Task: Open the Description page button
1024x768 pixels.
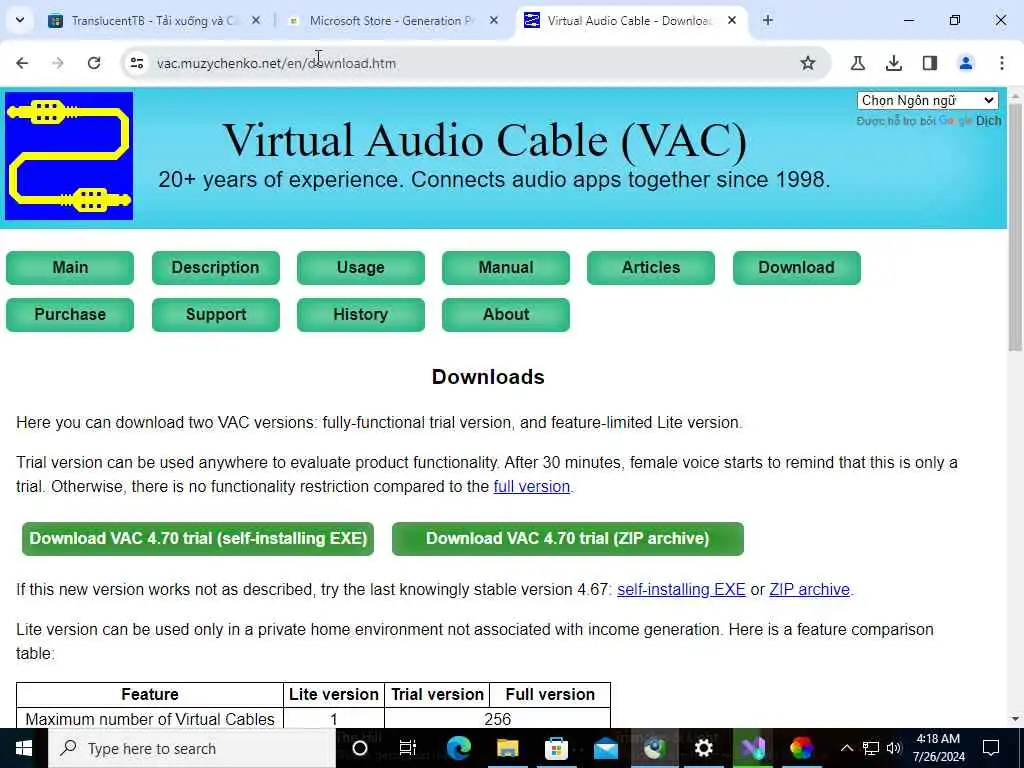Action: pos(216,268)
